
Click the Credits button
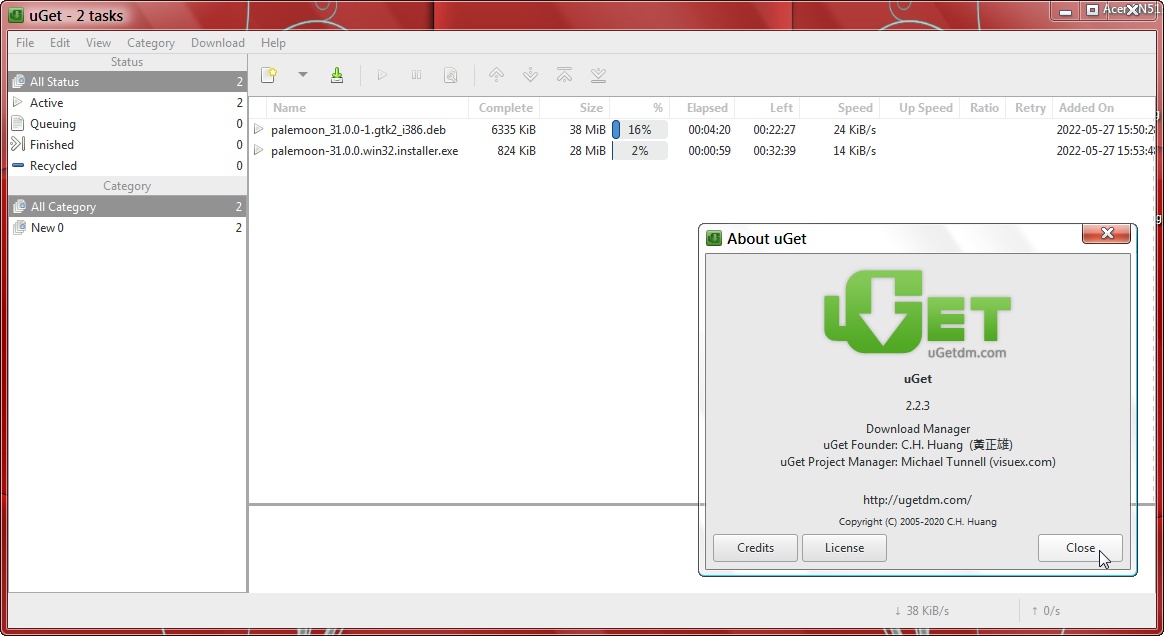[755, 548]
